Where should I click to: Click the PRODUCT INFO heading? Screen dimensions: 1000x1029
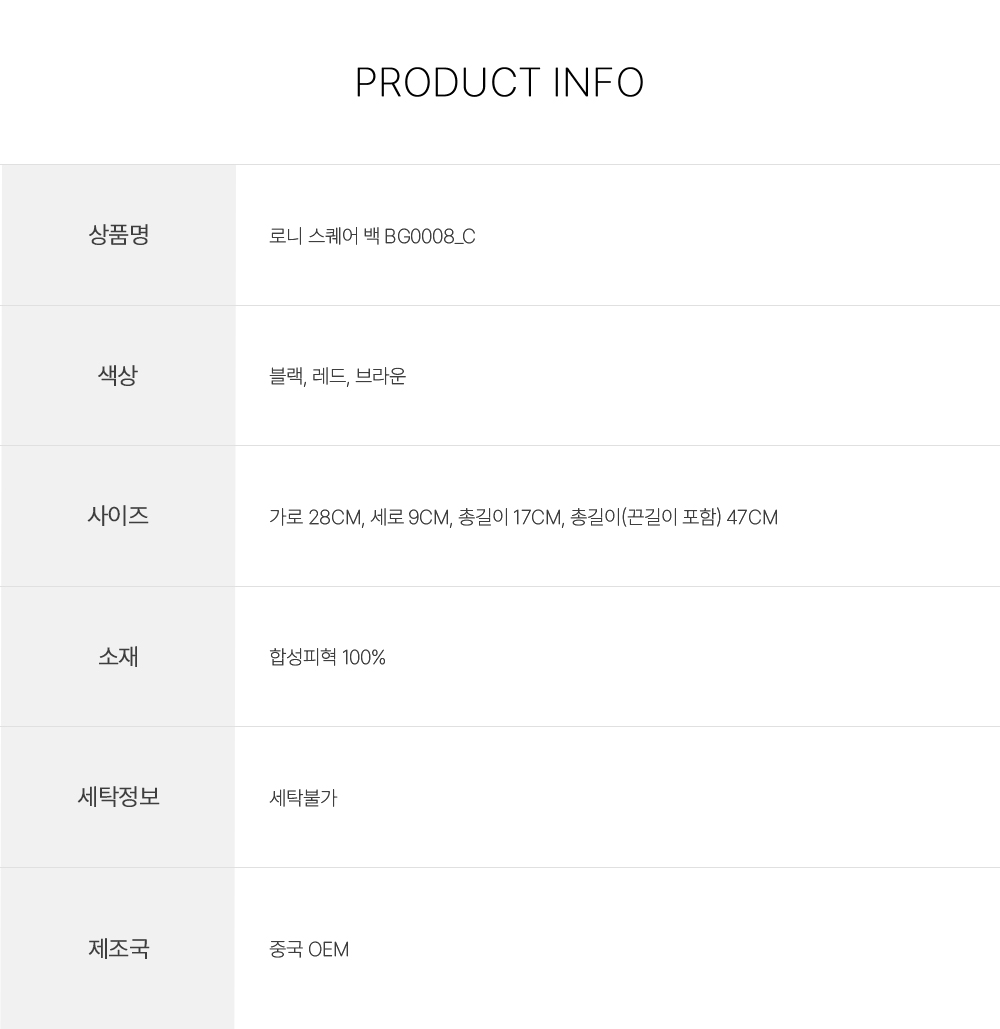[499, 83]
